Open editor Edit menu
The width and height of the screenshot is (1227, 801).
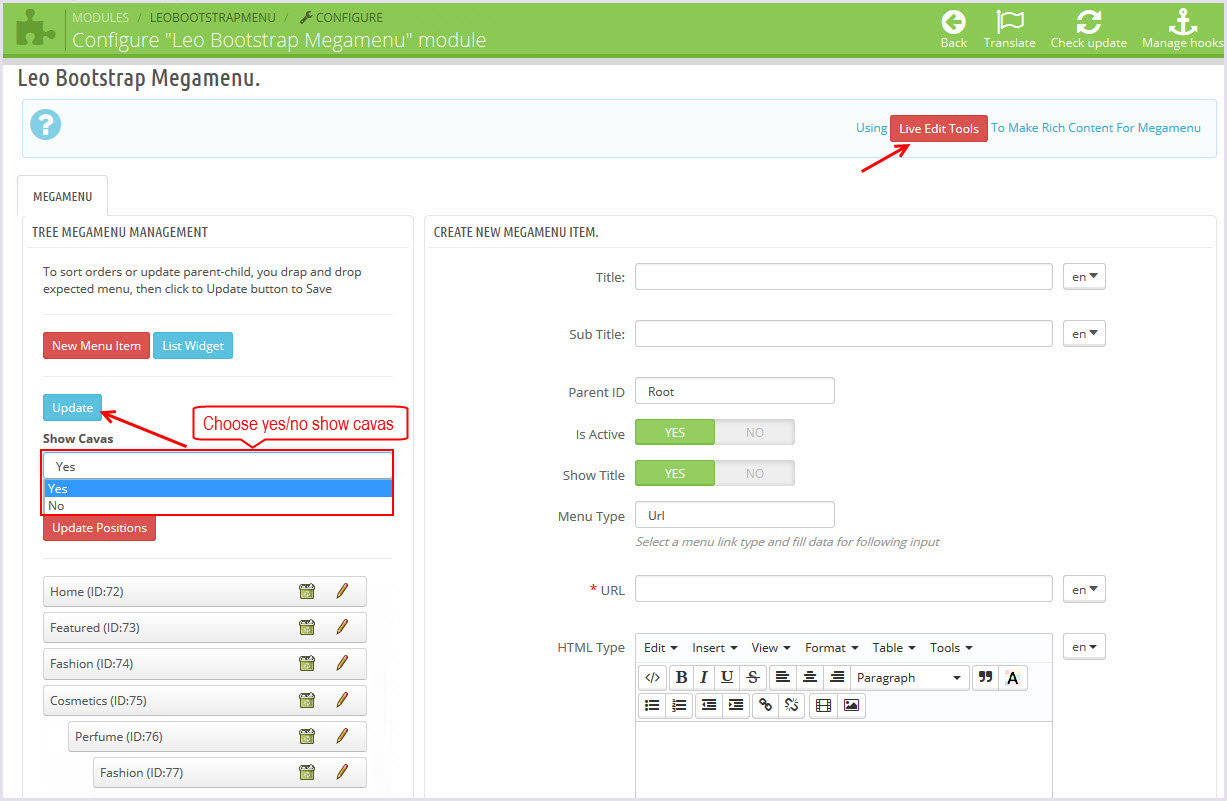pos(660,647)
